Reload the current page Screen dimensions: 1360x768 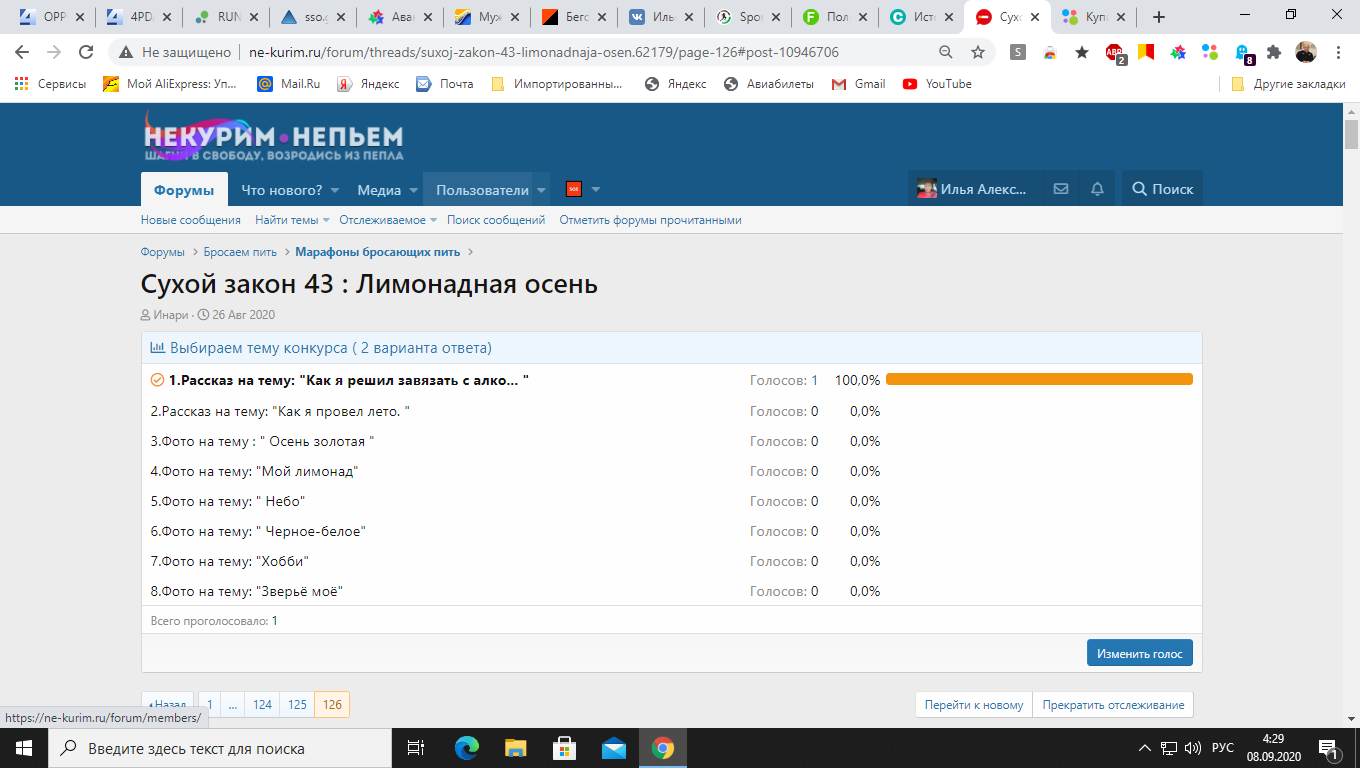[x=86, y=52]
